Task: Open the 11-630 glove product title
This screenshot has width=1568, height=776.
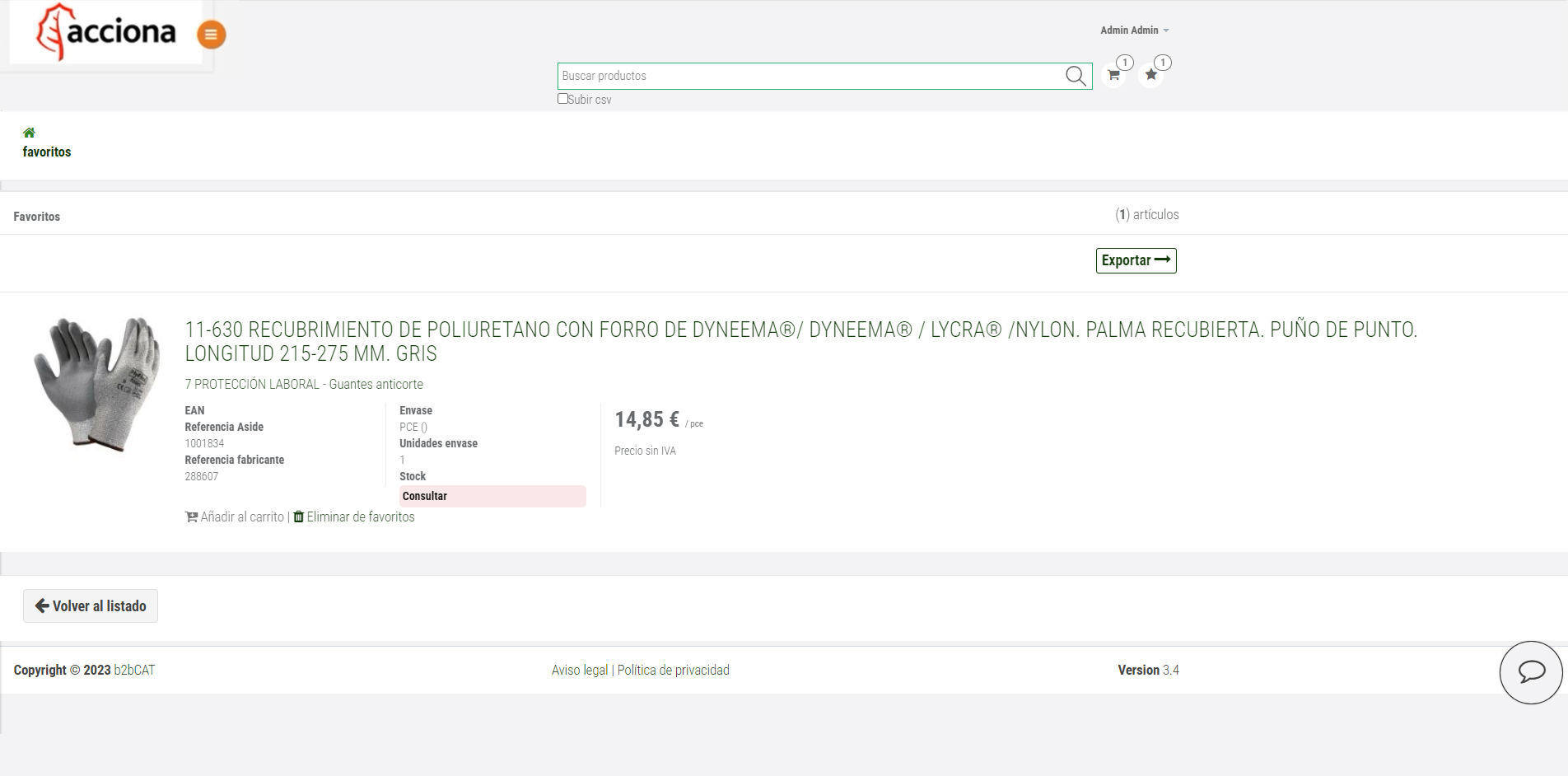Action: [x=800, y=341]
